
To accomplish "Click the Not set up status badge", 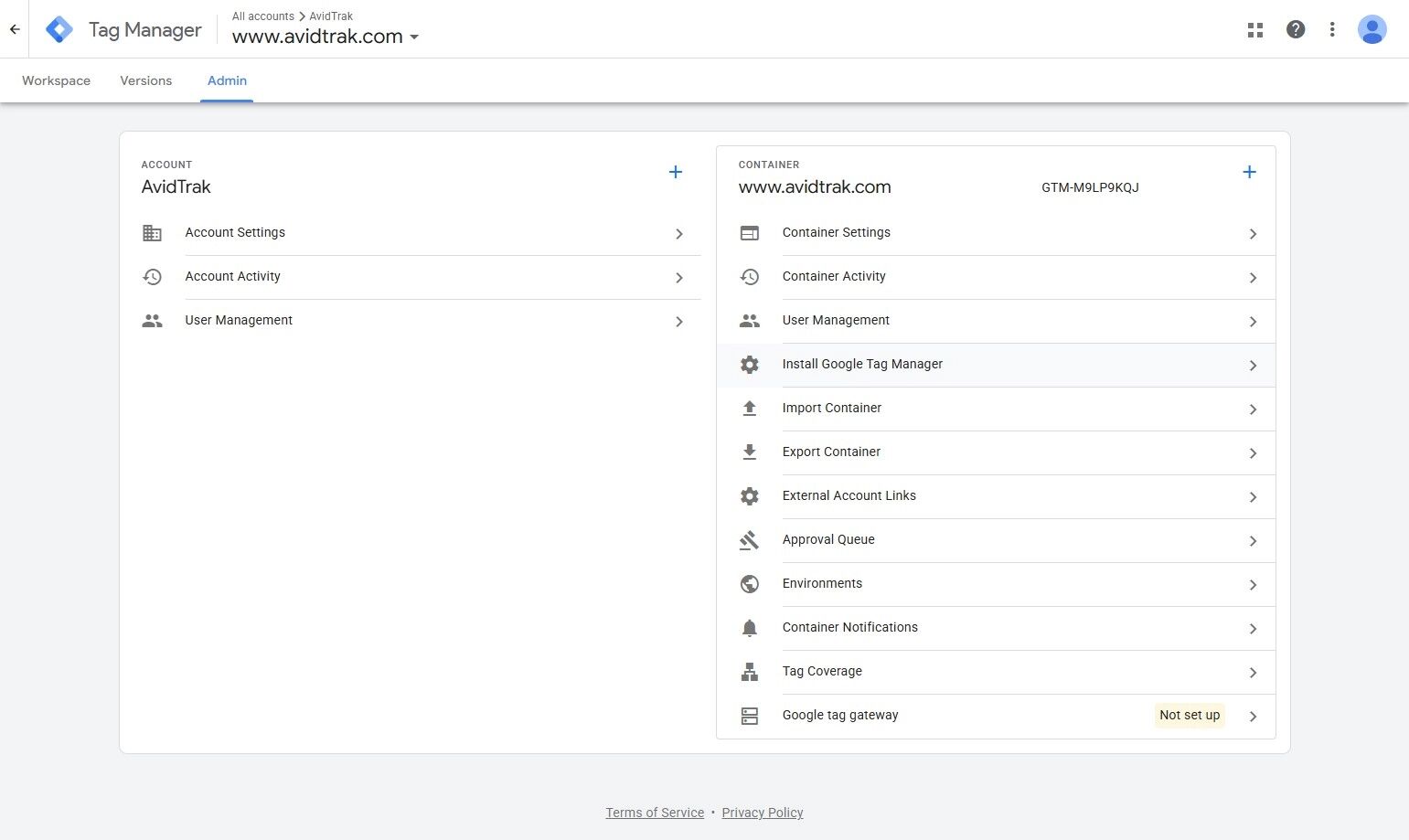I will pos(1190,715).
